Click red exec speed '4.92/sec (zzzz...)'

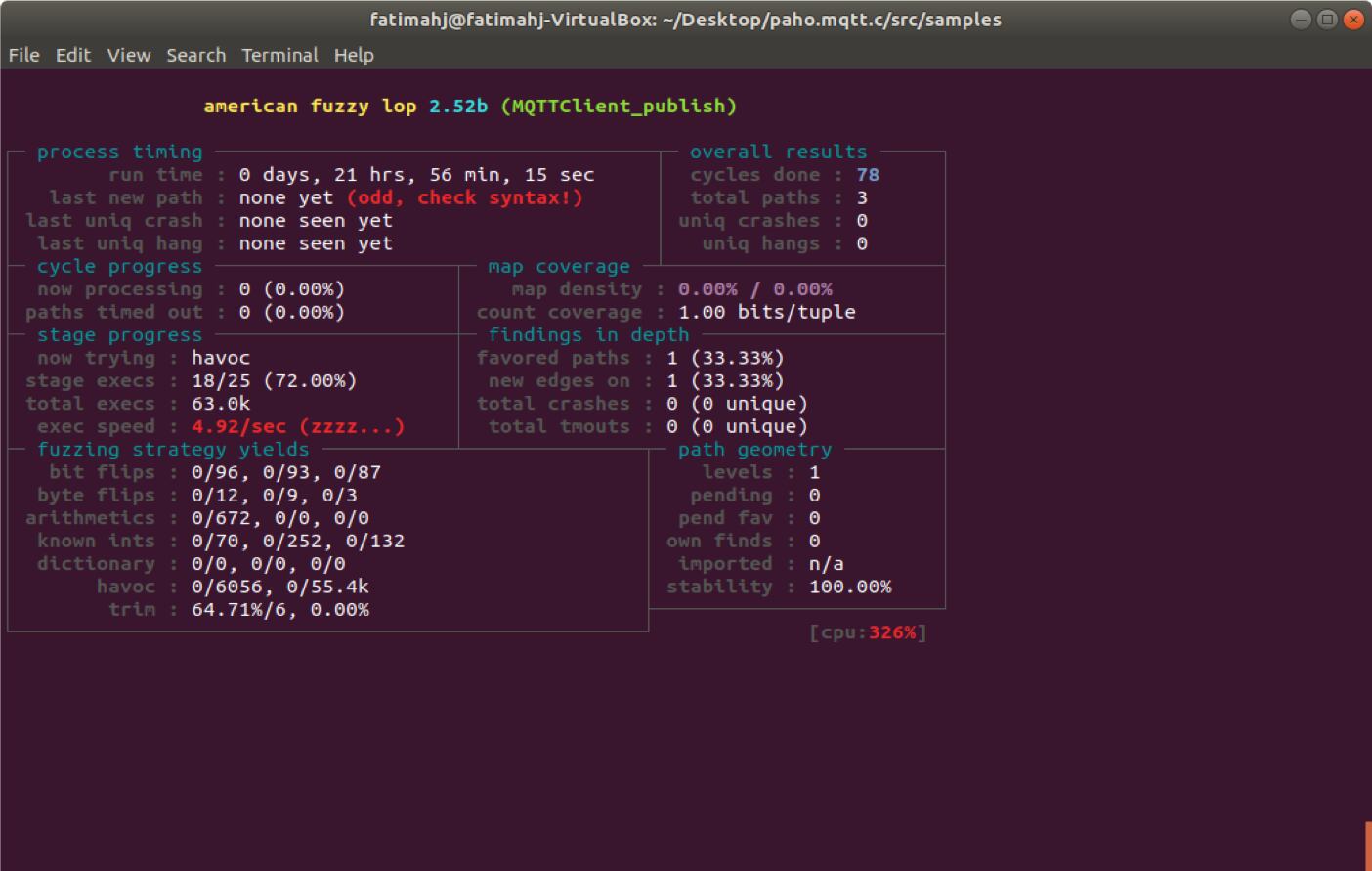(297, 426)
